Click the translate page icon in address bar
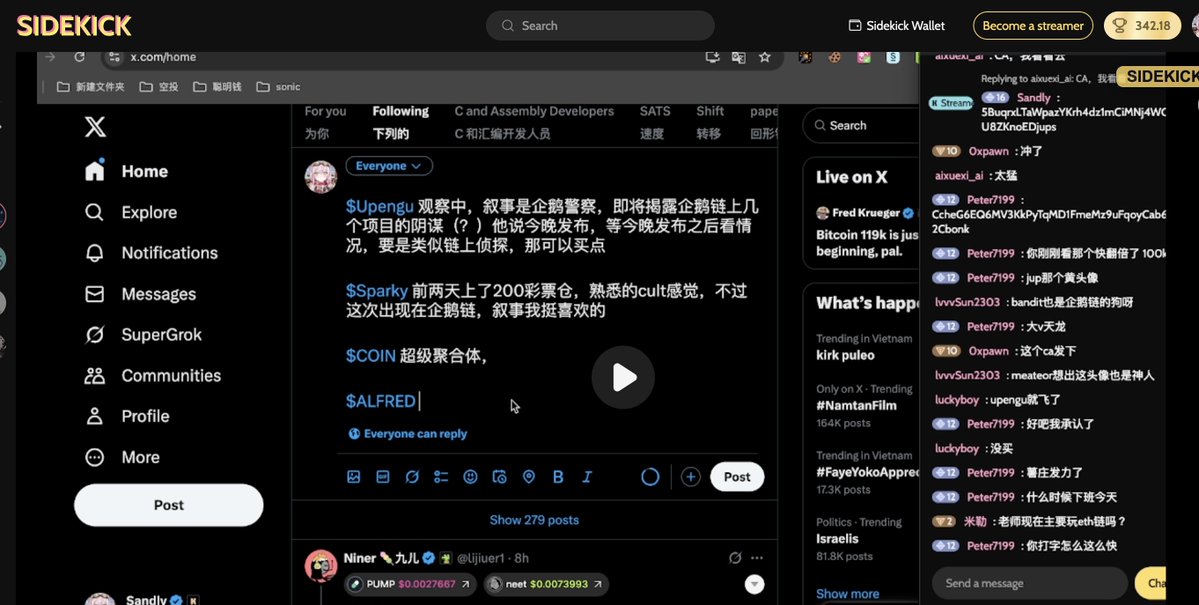This screenshot has width=1199, height=605. click(x=738, y=57)
